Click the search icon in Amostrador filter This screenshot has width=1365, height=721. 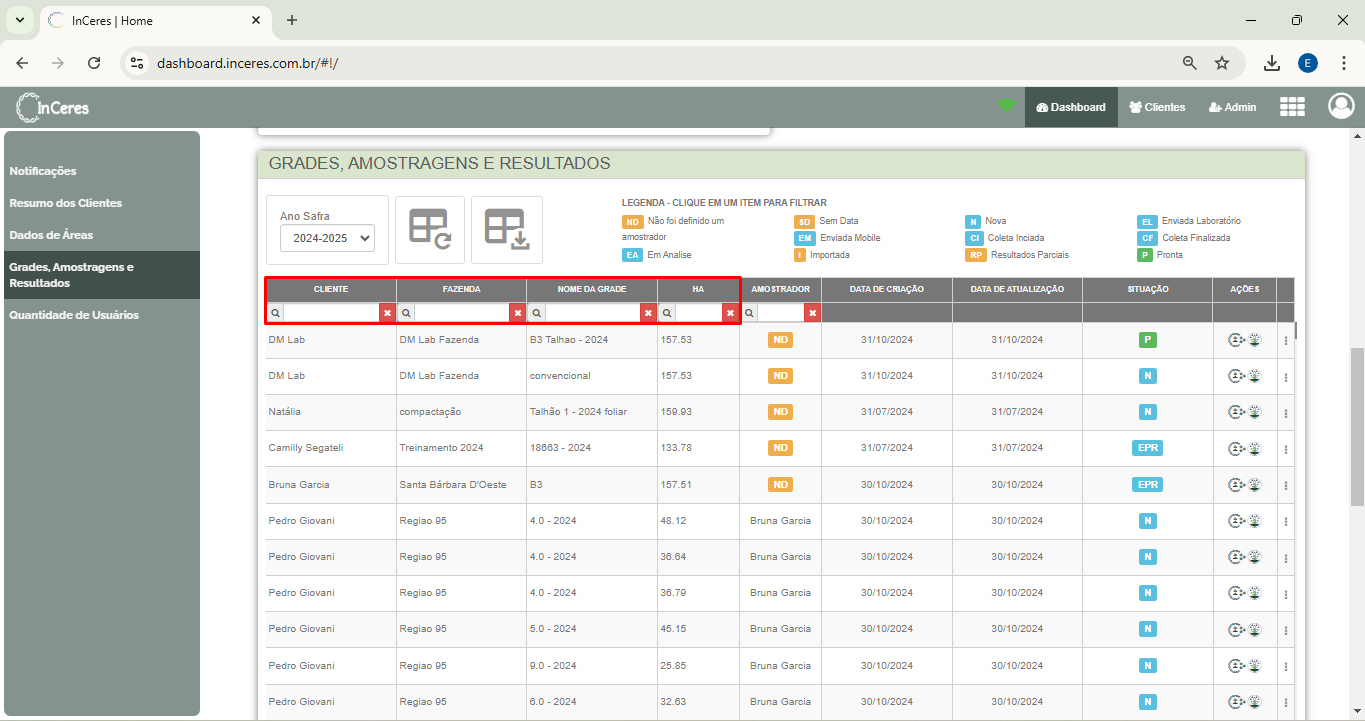coord(748,313)
